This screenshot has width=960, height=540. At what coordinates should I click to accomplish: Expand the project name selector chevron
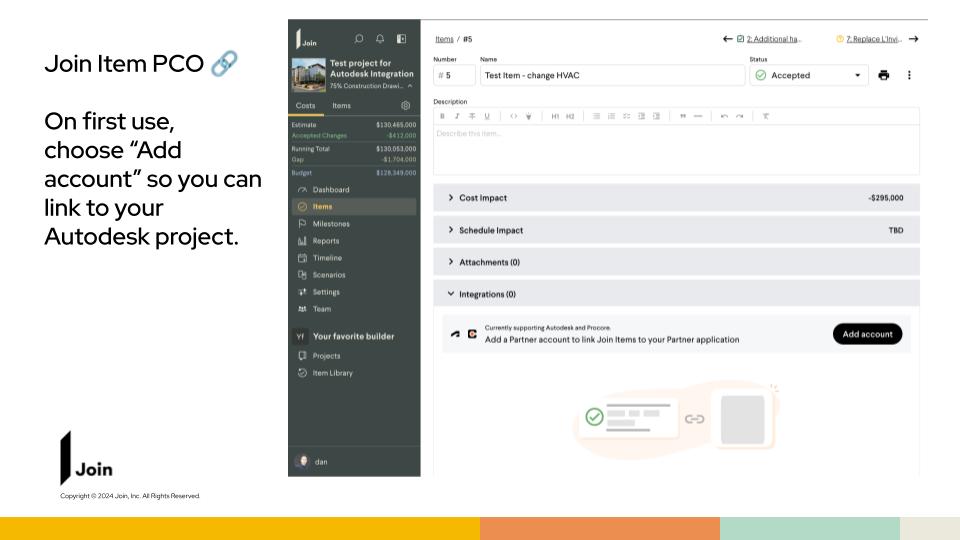[410, 86]
